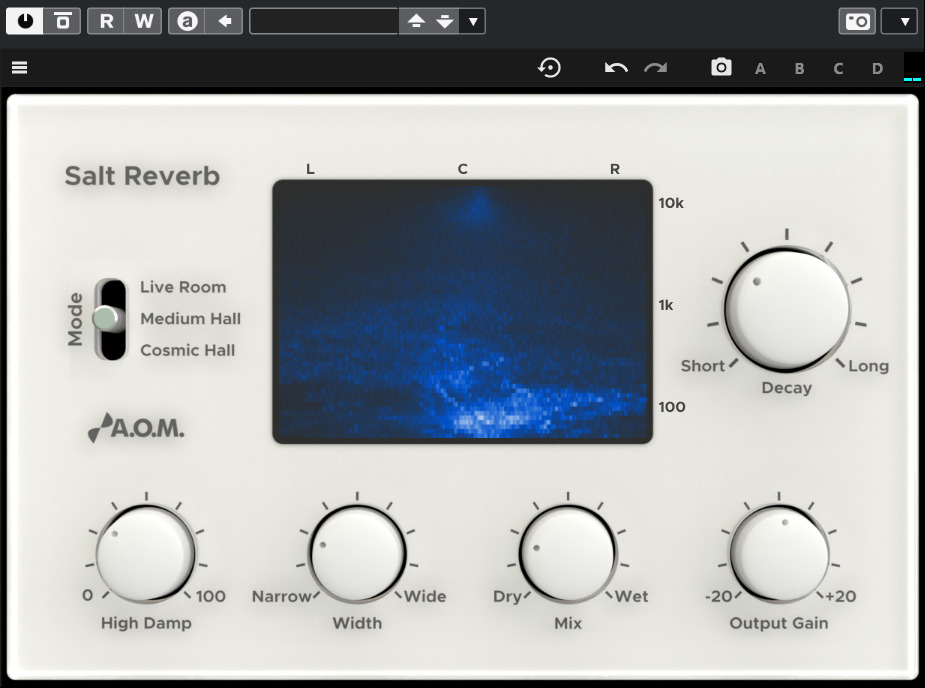The image size is (925, 688).
Task: Undo the last change
Action: [x=616, y=68]
